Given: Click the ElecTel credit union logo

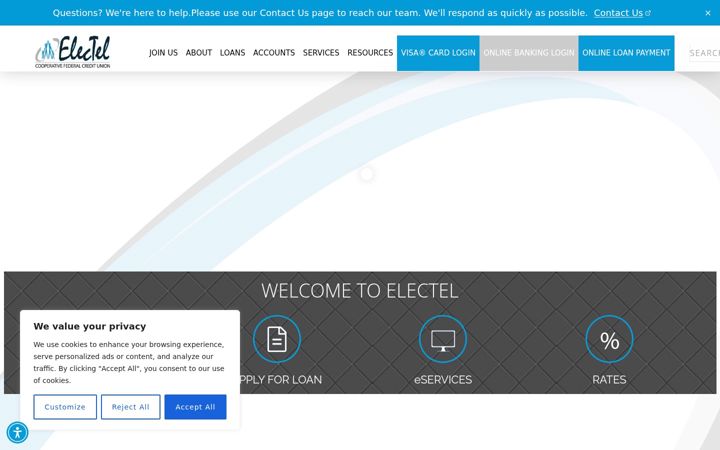Looking at the screenshot, I should [73, 52].
